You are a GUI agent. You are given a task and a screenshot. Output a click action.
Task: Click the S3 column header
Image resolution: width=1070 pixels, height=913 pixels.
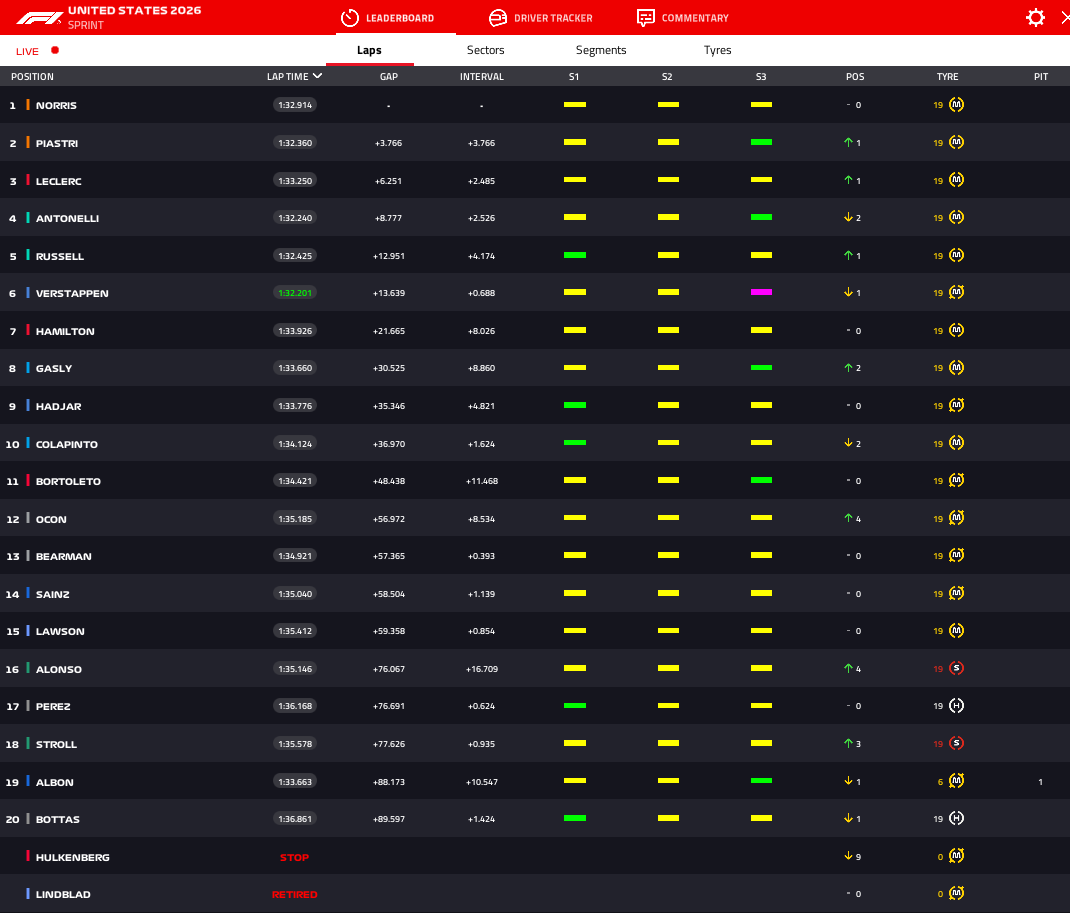click(x=761, y=76)
